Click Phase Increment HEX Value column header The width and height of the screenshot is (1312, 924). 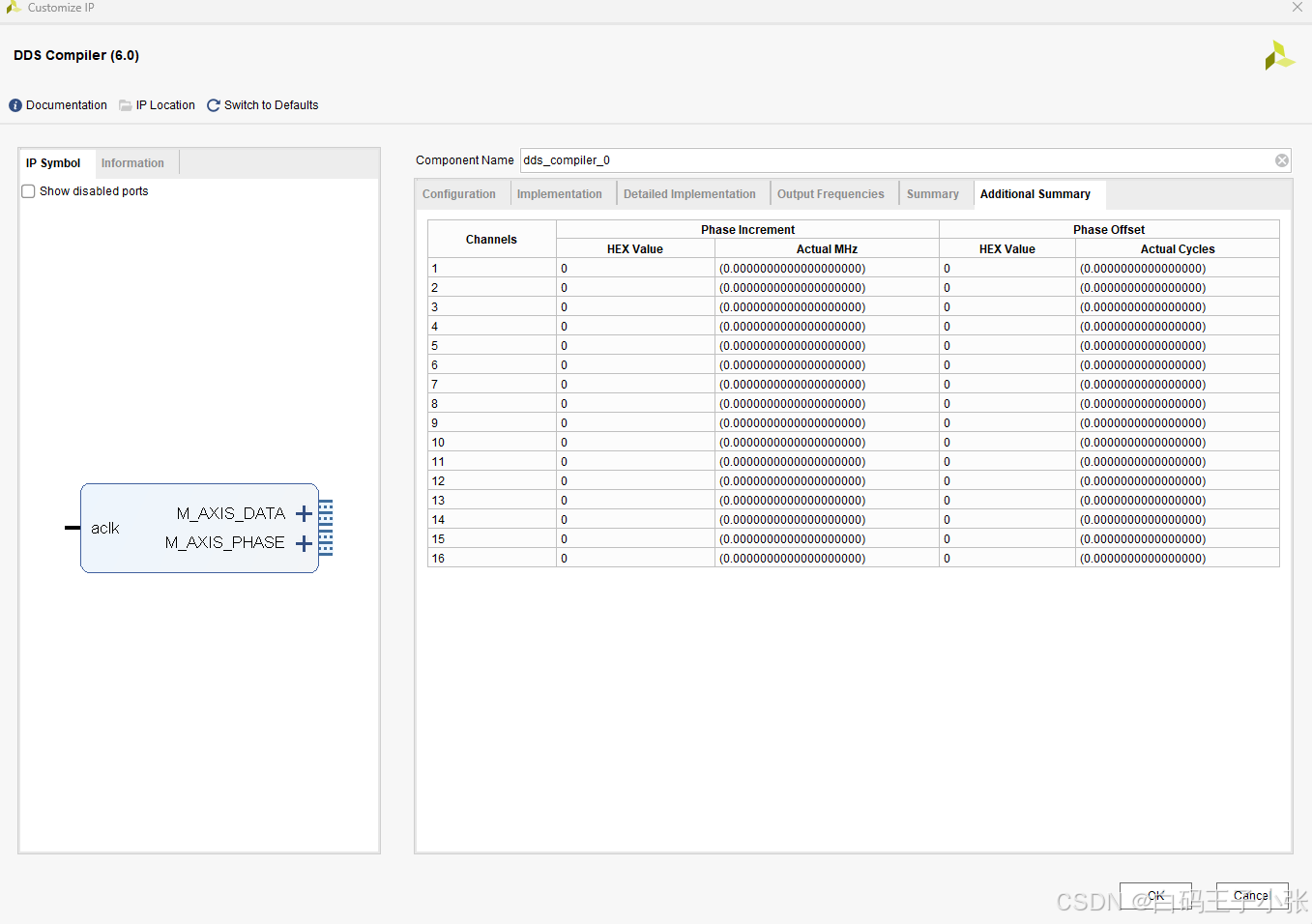(635, 249)
